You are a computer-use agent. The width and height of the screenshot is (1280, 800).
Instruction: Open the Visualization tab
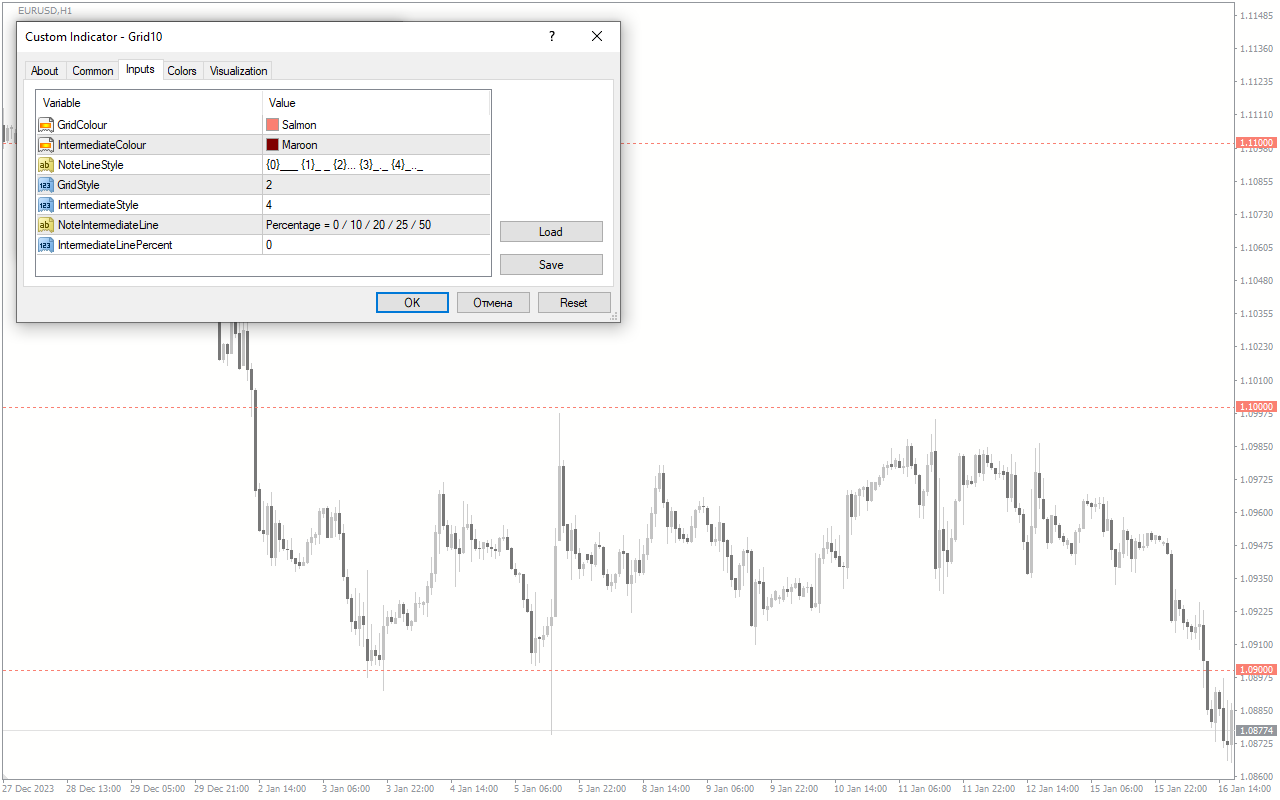238,71
